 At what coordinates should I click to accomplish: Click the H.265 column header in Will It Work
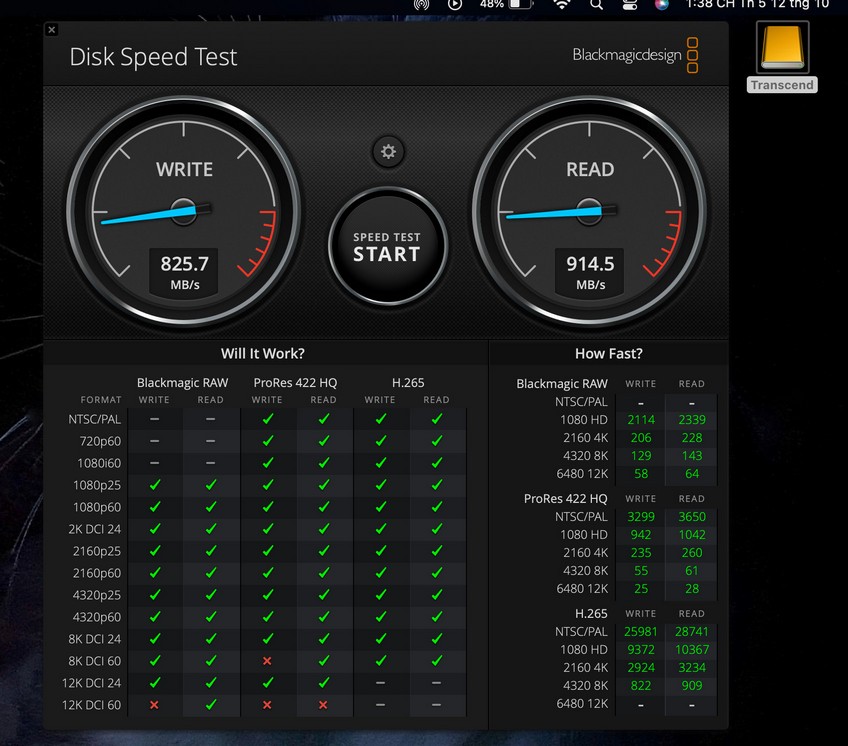pos(408,383)
